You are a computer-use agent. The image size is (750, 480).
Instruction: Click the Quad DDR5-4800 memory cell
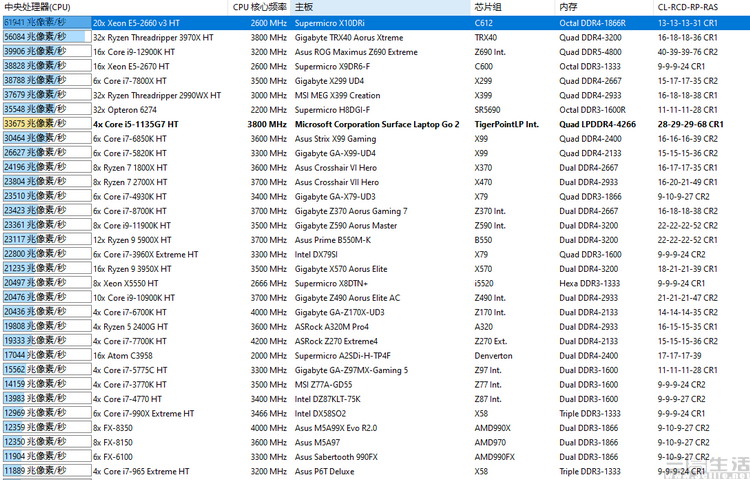590,52
